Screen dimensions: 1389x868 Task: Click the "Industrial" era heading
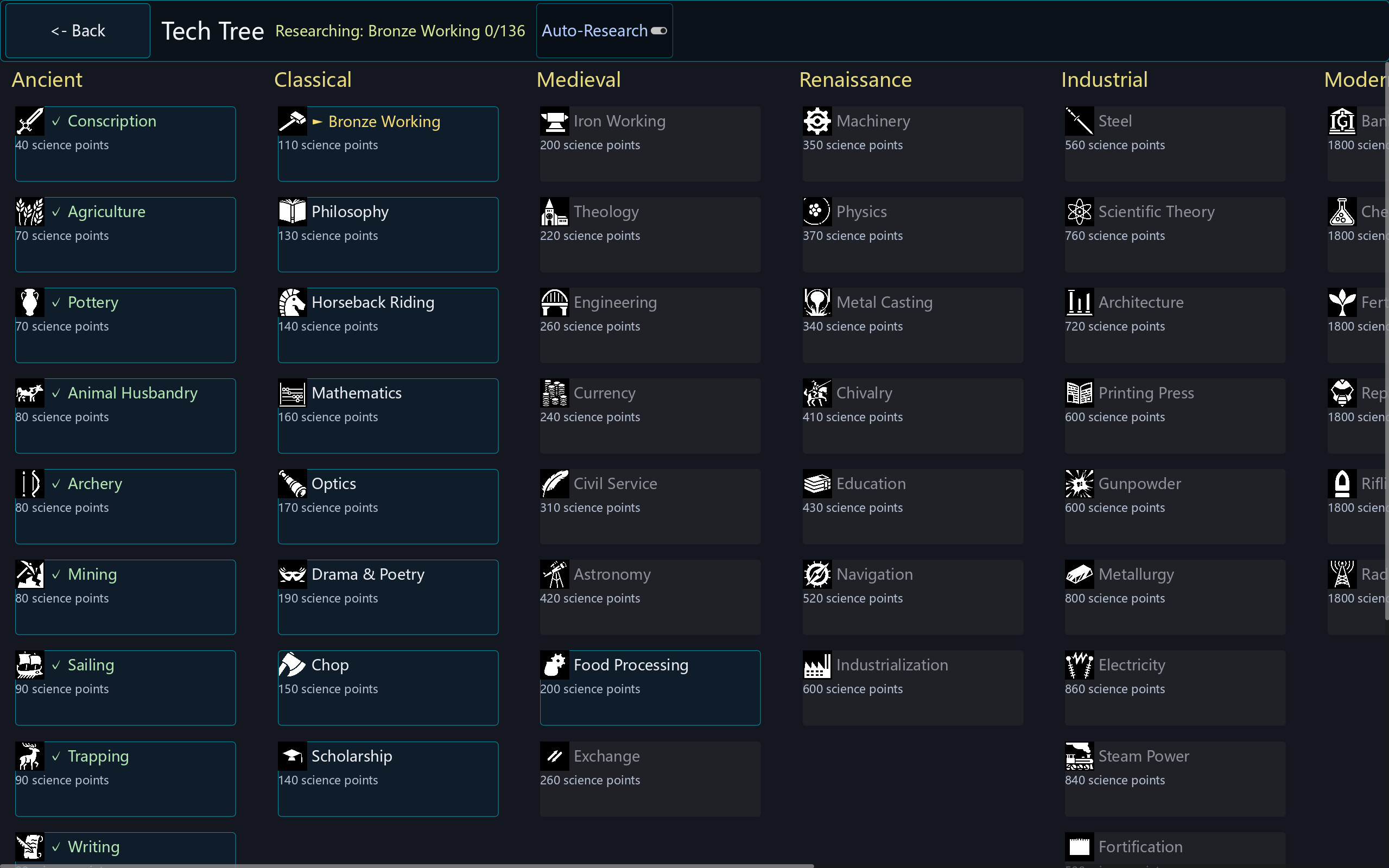pos(1105,80)
